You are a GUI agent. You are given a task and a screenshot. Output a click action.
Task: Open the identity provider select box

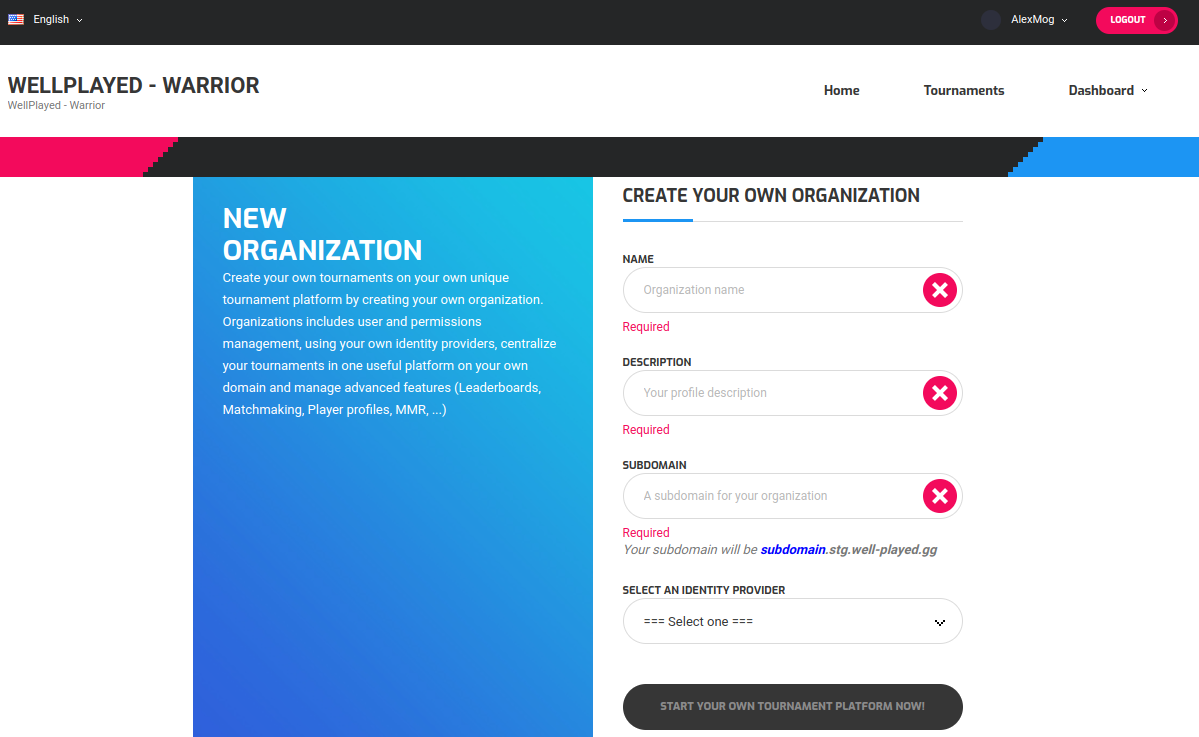[792, 621]
